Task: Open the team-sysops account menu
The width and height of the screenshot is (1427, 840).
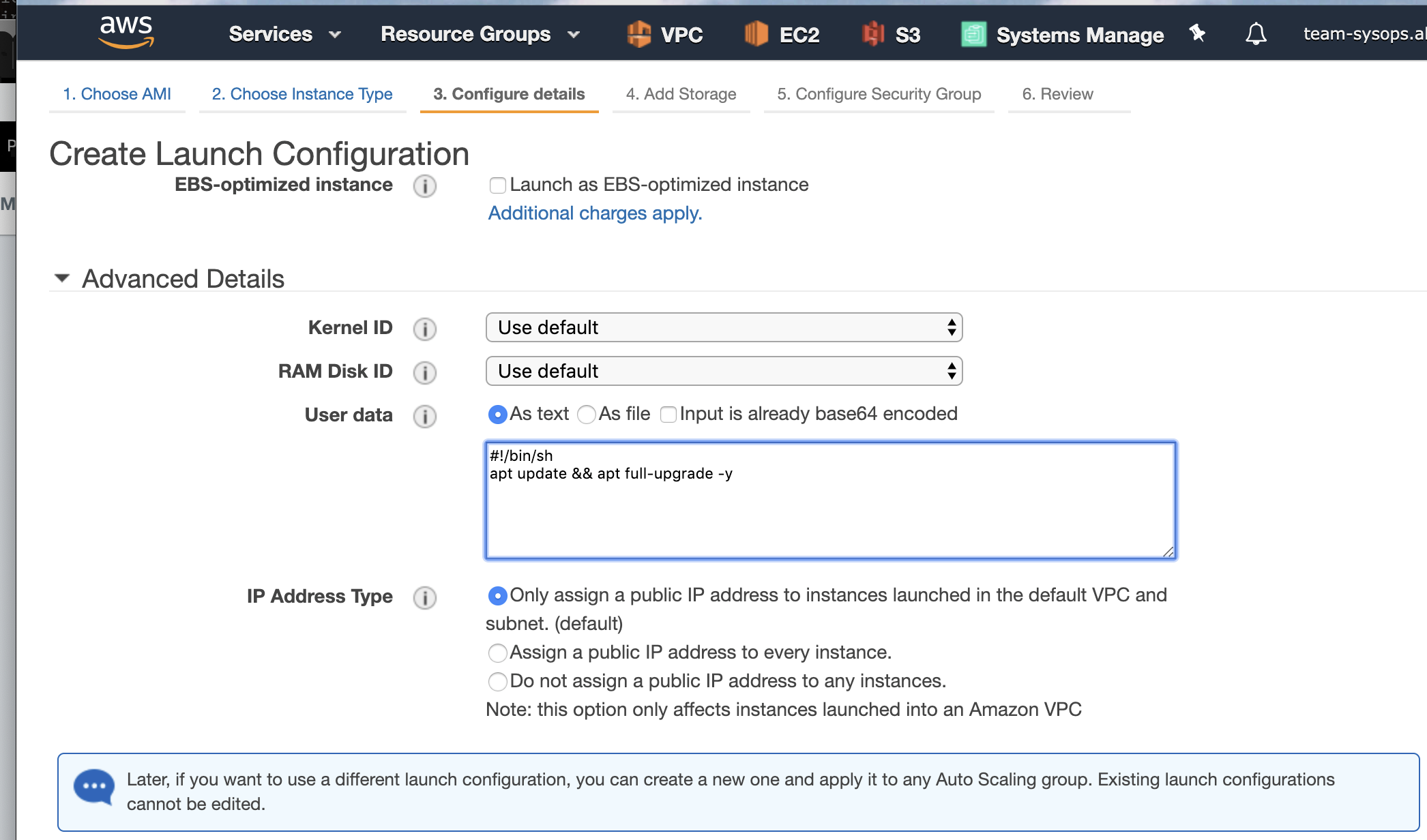Action: 1364,33
